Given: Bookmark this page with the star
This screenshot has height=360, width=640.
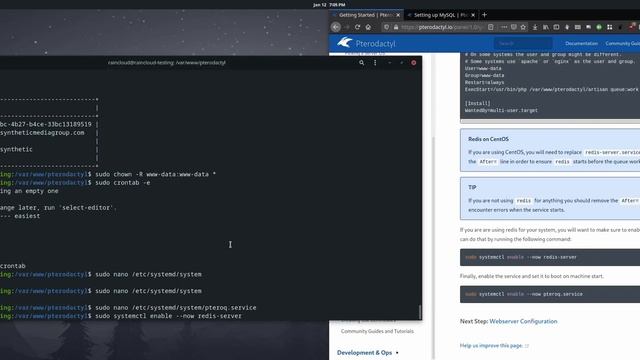Looking at the screenshot, I should (523, 27).
